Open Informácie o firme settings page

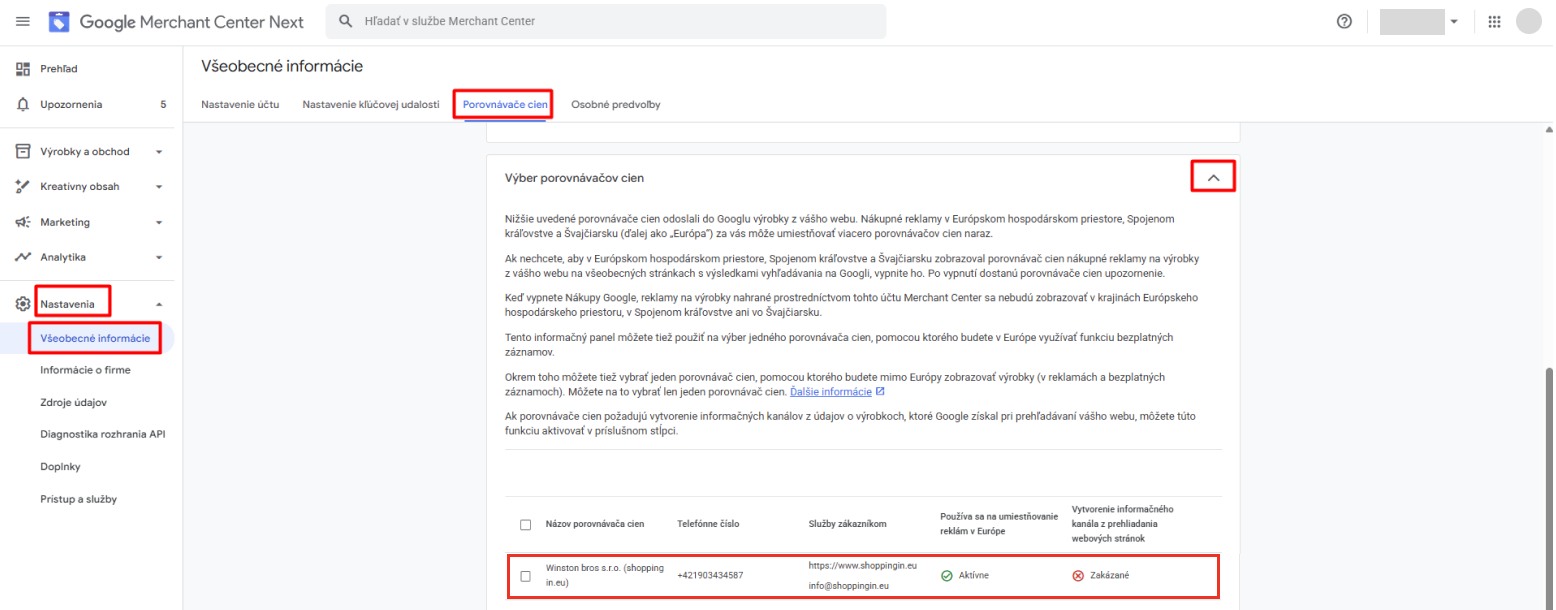pyautogui.click(x=85, y=370)
